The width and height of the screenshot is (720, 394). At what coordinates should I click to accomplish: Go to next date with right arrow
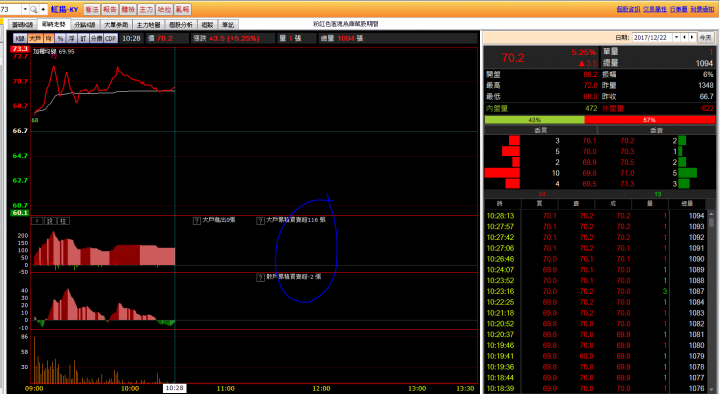(x=692, y=38)
